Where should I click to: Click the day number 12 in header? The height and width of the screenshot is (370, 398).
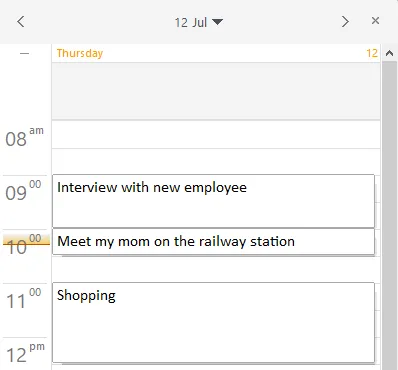coord(372,53)
